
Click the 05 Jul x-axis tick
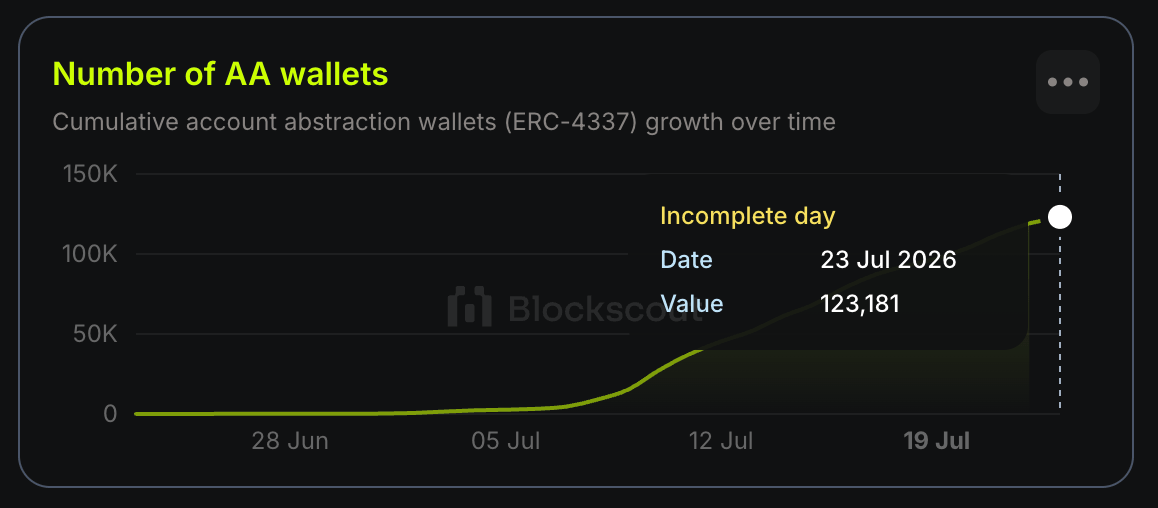click(506, 442)
